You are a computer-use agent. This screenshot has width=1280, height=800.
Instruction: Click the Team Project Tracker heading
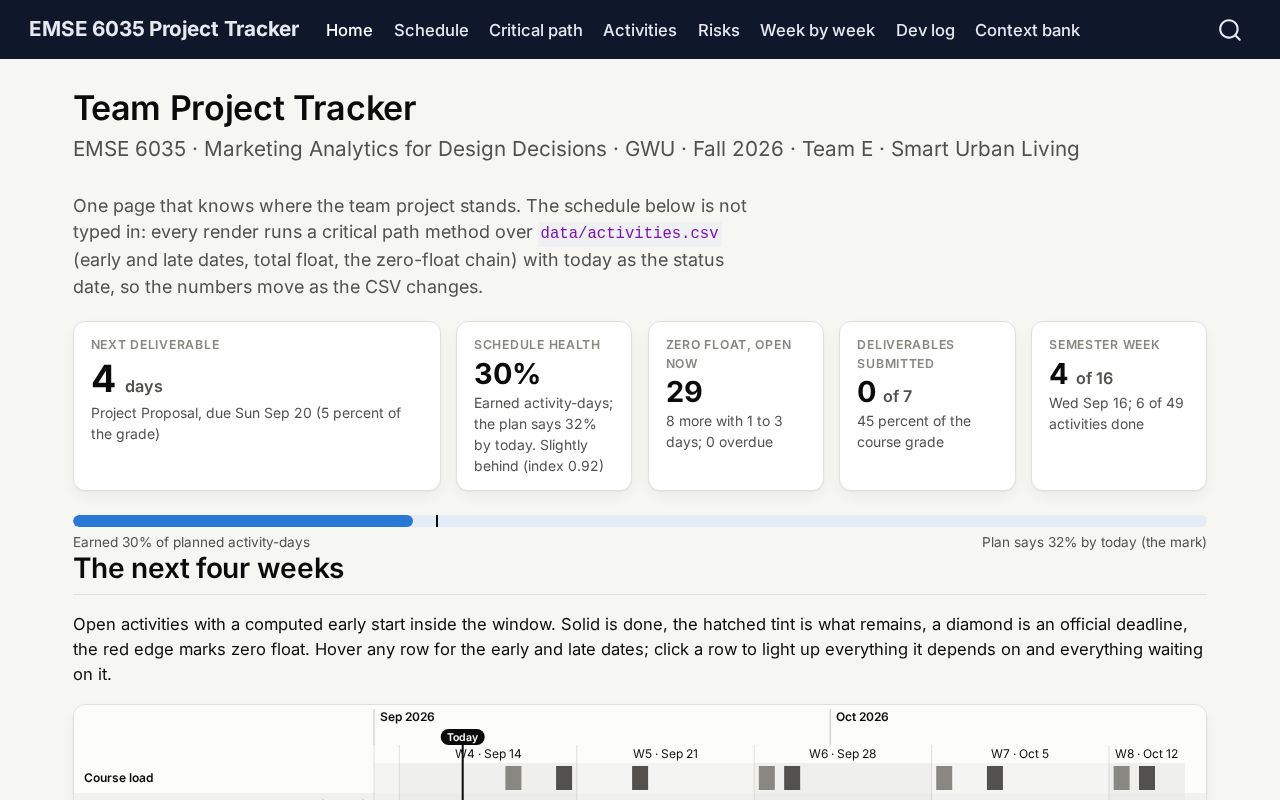click(x=245, y=108)
